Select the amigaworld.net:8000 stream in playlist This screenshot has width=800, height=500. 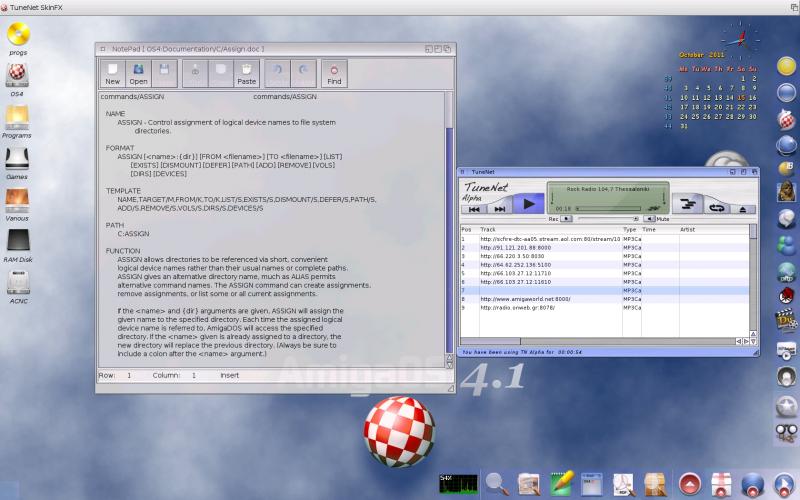[x=525, y=299]
